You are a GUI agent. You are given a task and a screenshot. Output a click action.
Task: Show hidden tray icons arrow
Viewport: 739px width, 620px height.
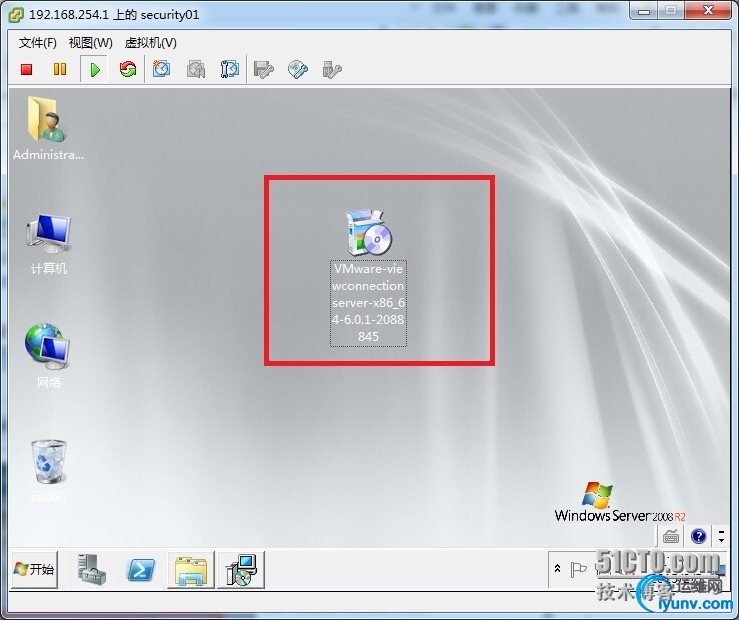[558, 569]
